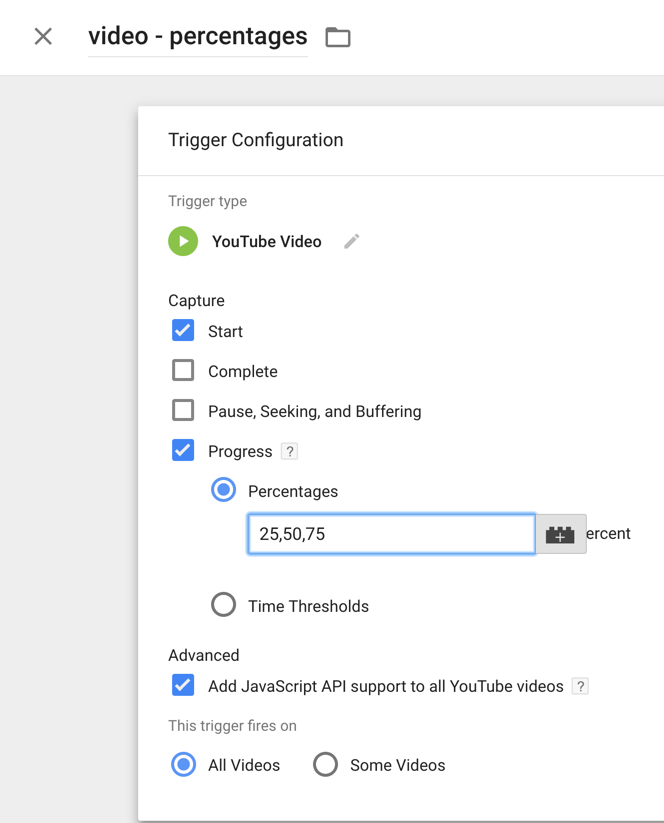Screen dimensions: 664x823
Task: Check Pause, Seeking, and Buffering option
Action: [x=183, y=410]
